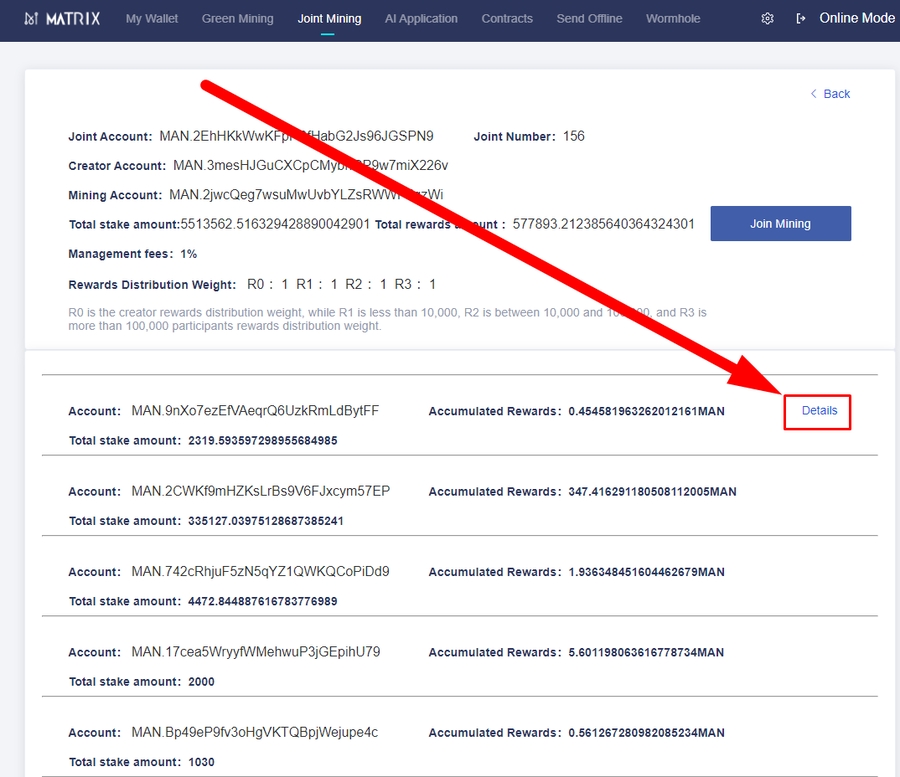Open the Green Mining section
Viewport: 900px width, 777px height.
(x=237, y=18)
